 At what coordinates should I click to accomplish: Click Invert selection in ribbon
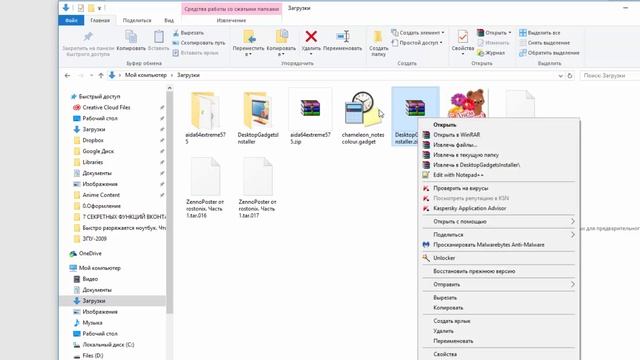tap(549, 53)
